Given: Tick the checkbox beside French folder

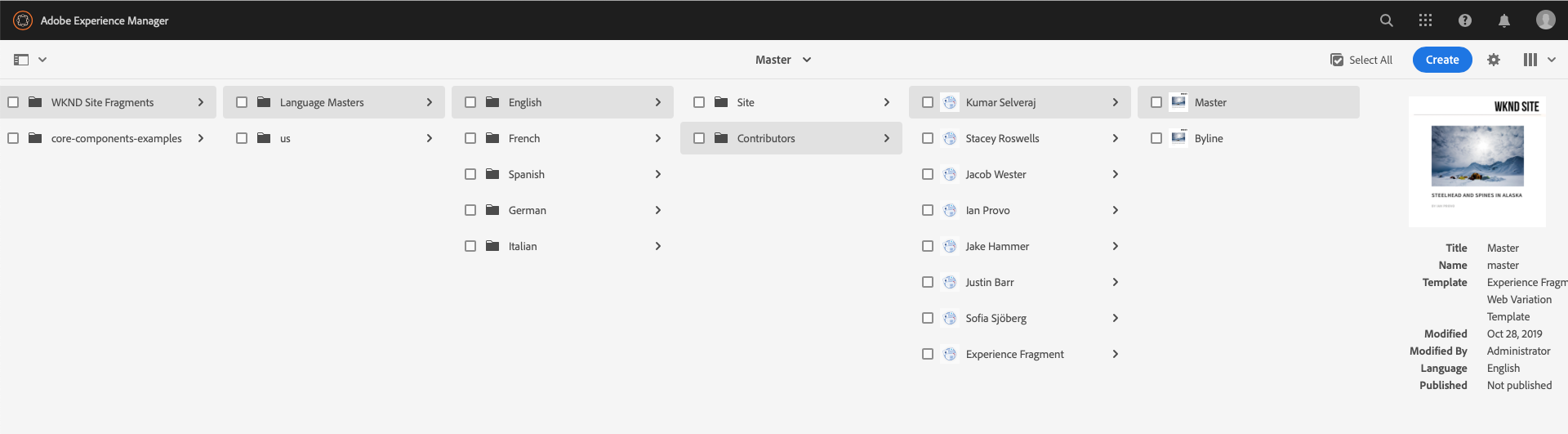Looking at the screenshot, I should point(470,138).
